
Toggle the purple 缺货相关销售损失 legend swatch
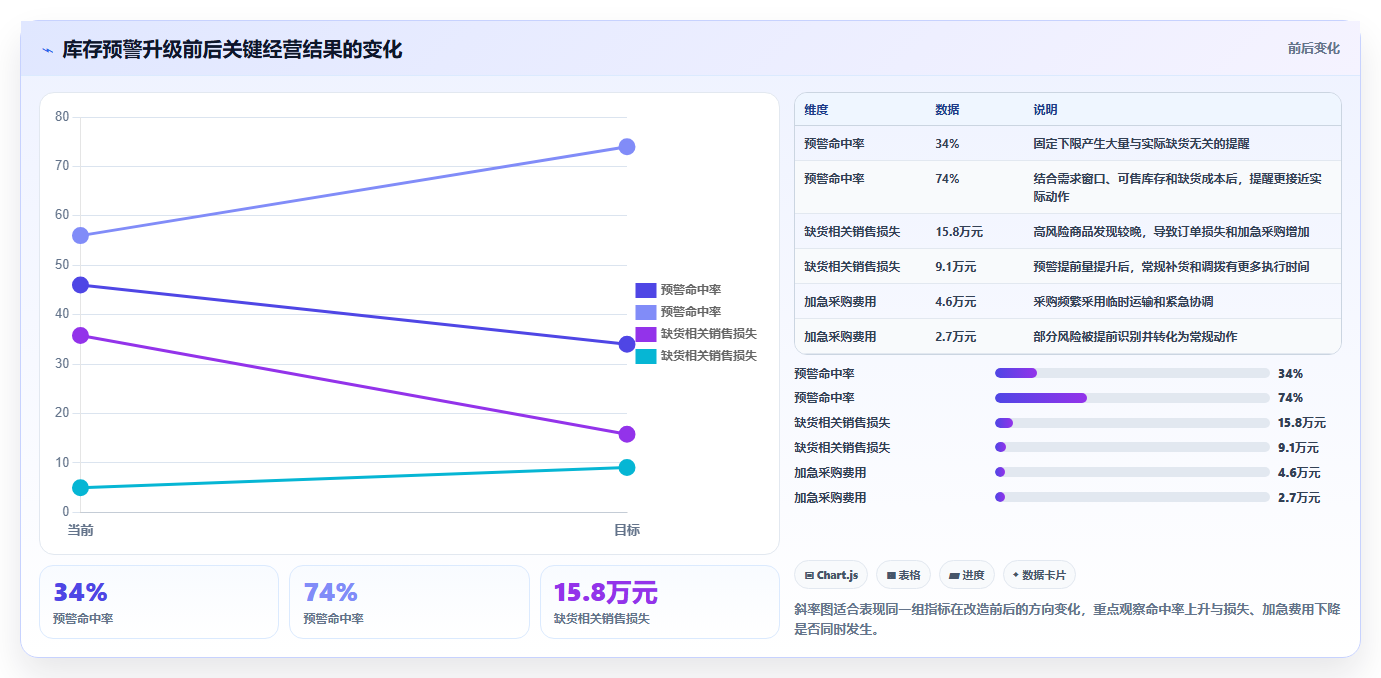tap(646, 334)
